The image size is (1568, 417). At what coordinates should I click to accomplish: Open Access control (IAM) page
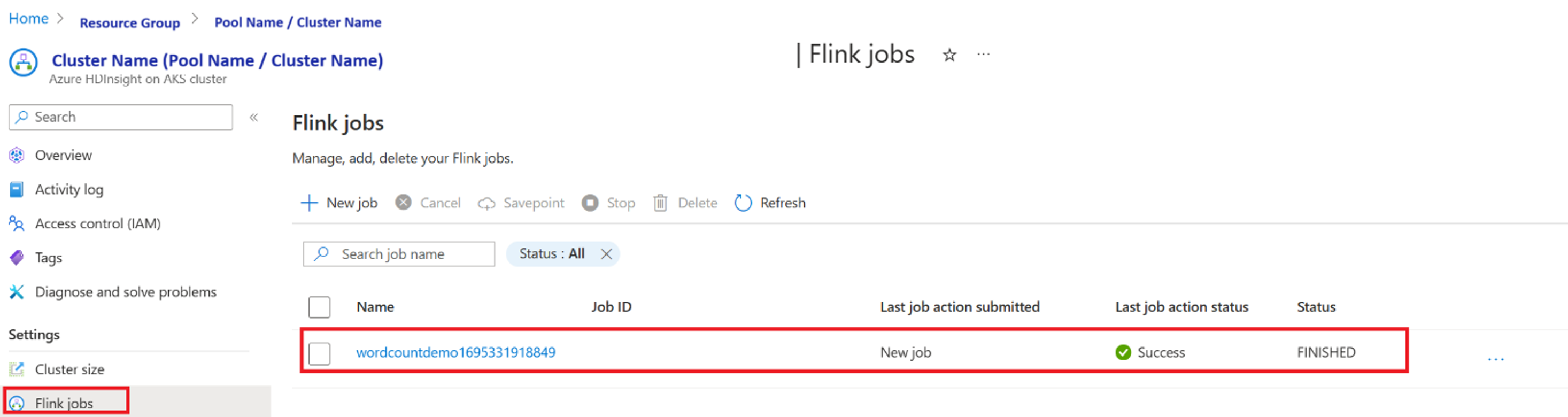click(97, 223)
